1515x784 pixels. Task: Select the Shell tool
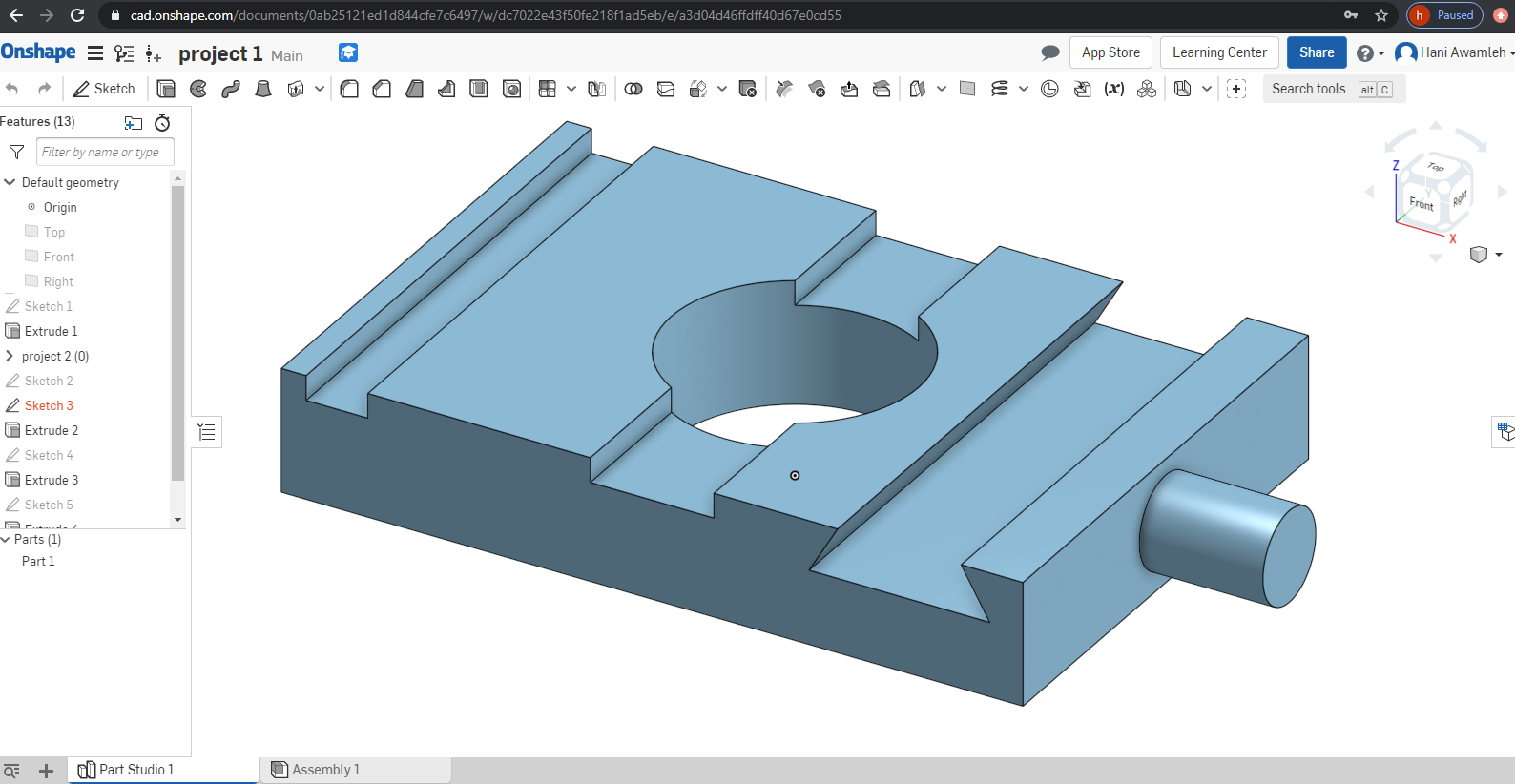[479, 89]
